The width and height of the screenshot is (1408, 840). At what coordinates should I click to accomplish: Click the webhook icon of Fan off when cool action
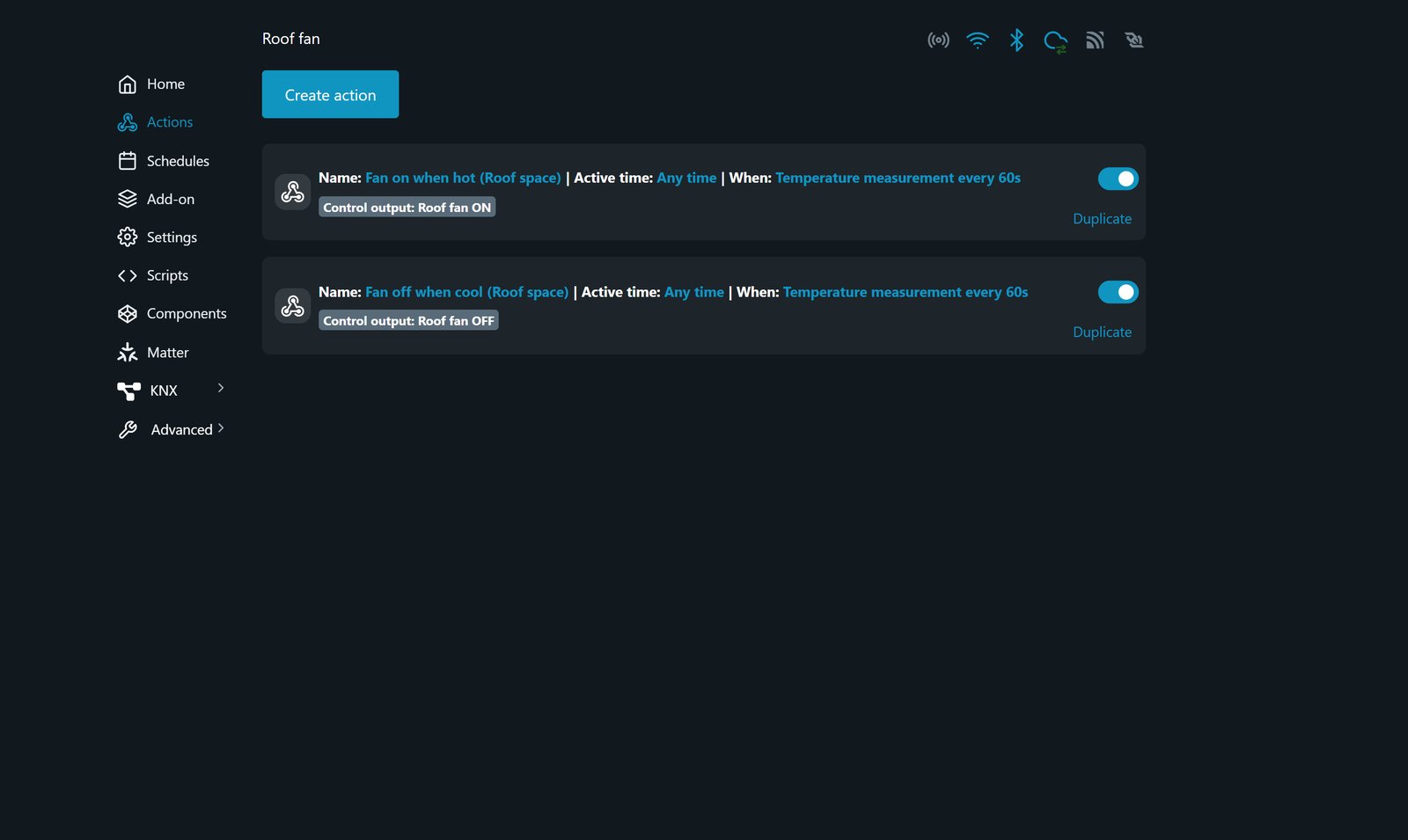click(293, 306)
